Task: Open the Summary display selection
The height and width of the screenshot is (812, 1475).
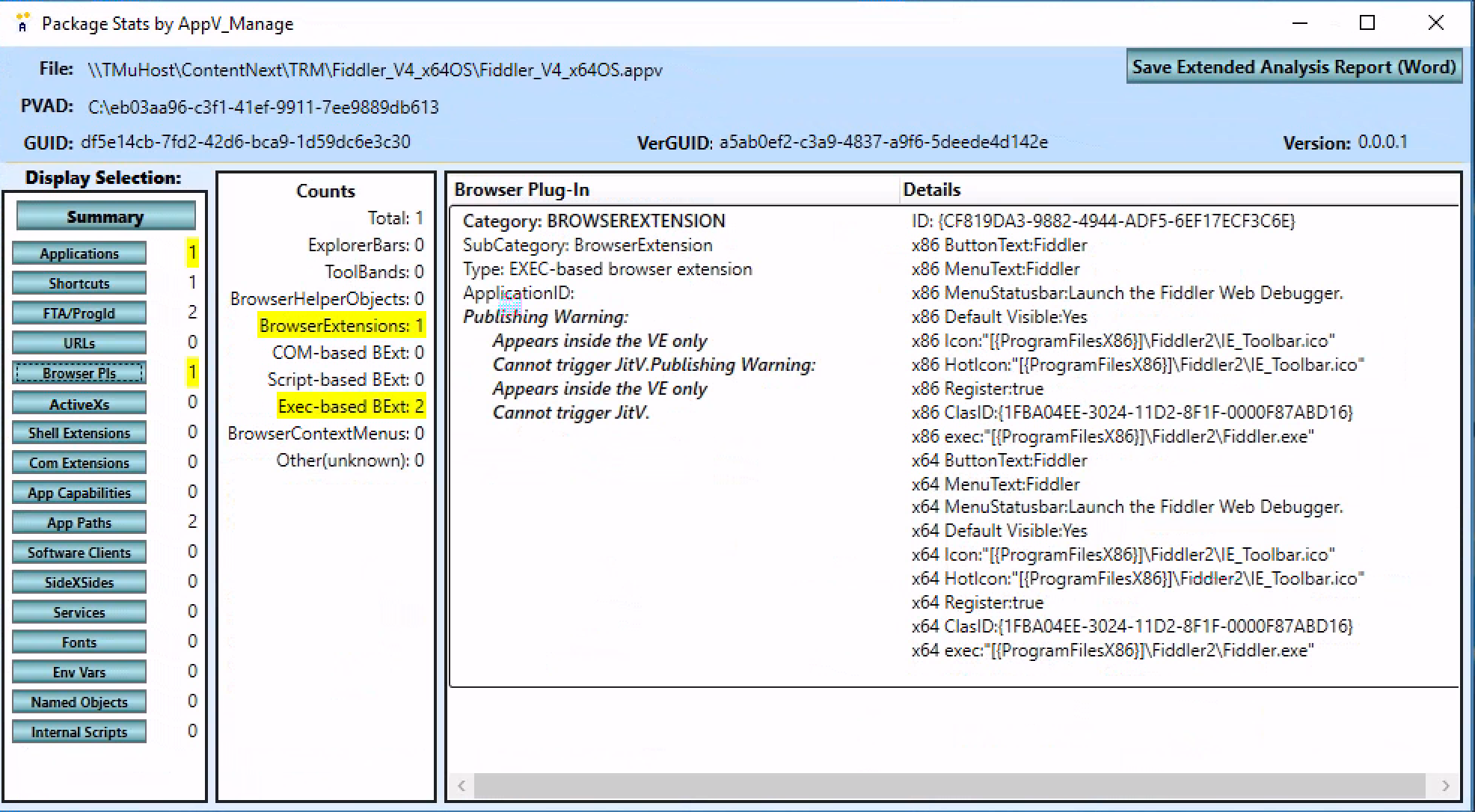Action: point(105,217)
